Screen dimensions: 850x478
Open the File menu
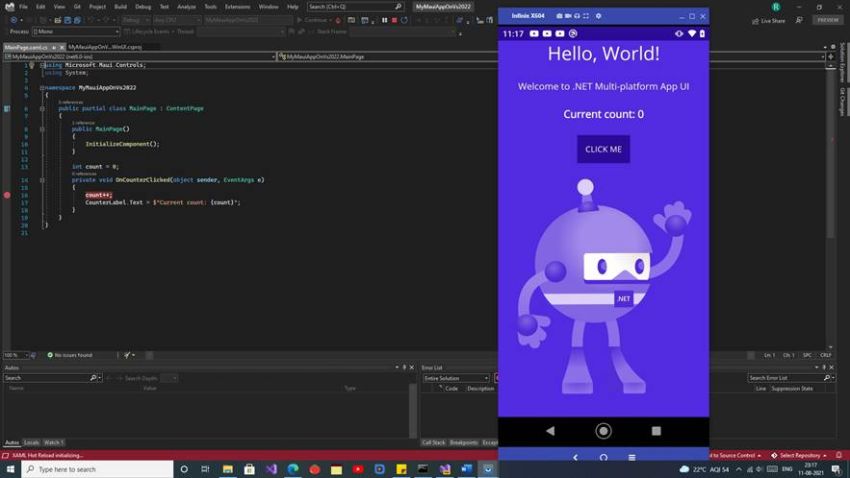point(23,7)
